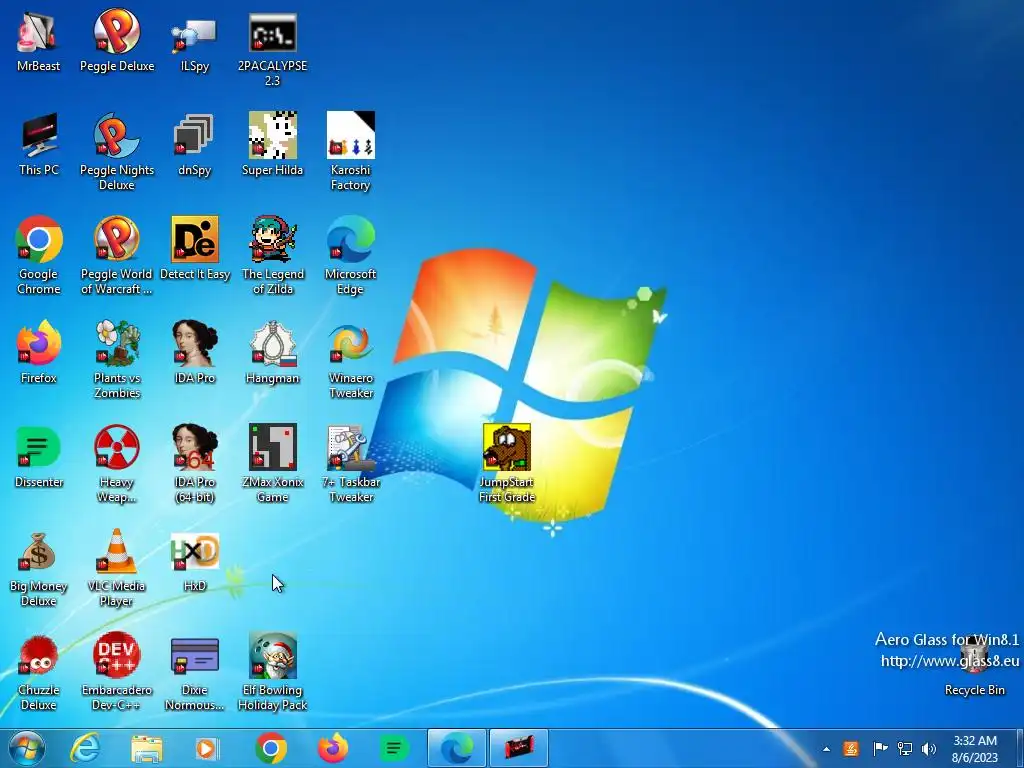The height and width of the screenshot is (768, 1024).
Task: Open the volume speaker control
Action: coord(929,748)
